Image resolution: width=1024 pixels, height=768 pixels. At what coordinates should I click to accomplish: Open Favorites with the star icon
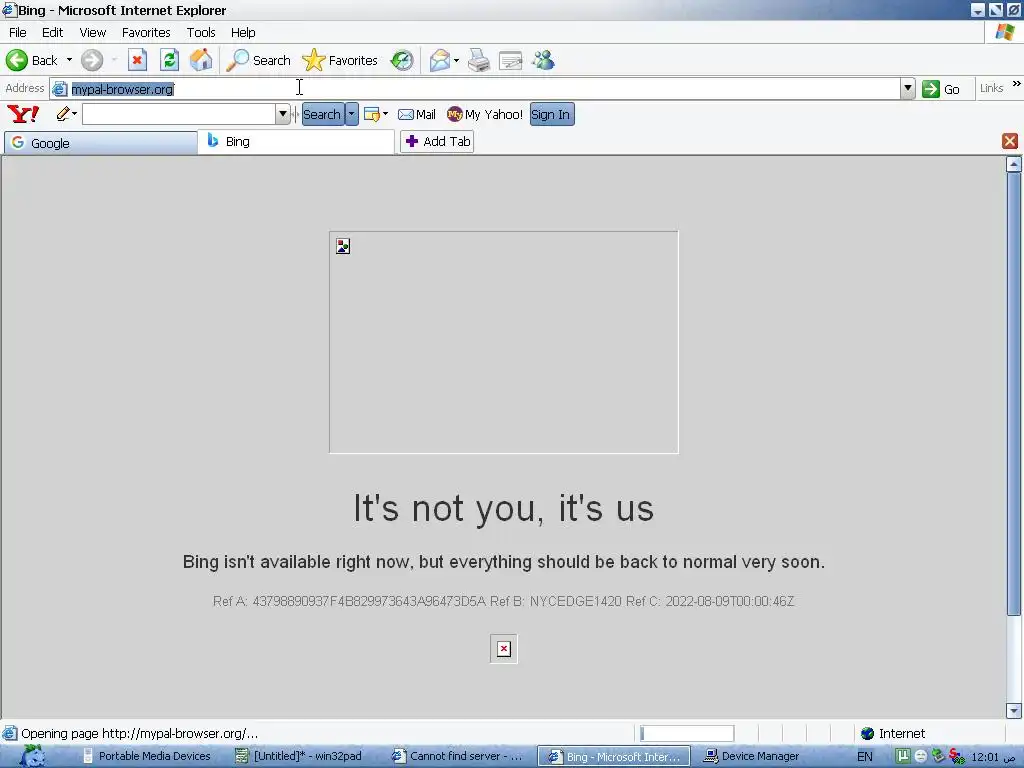click(x=313, y=60)
